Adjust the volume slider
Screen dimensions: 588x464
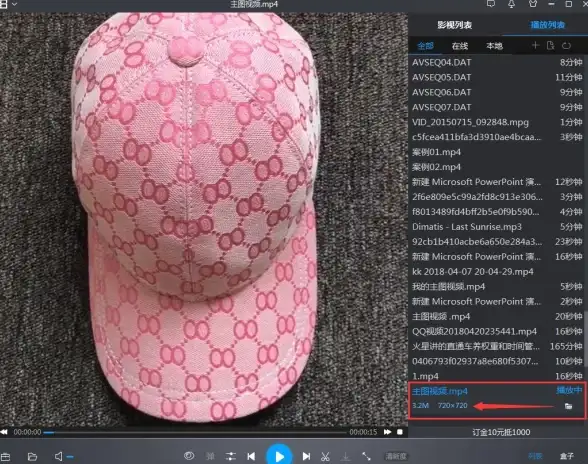pyautogui.click(x=70, y=457)
